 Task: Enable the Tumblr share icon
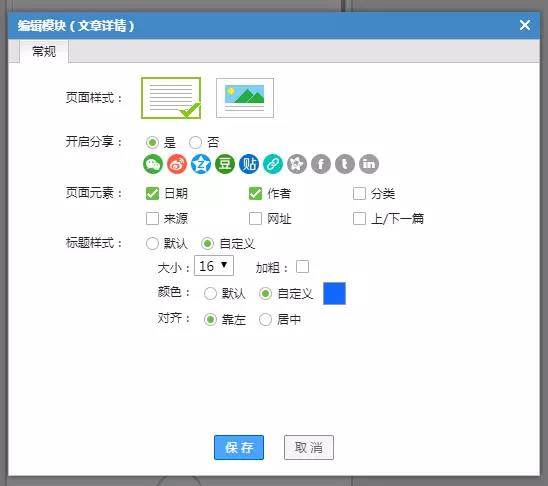[x=345, y=164]
